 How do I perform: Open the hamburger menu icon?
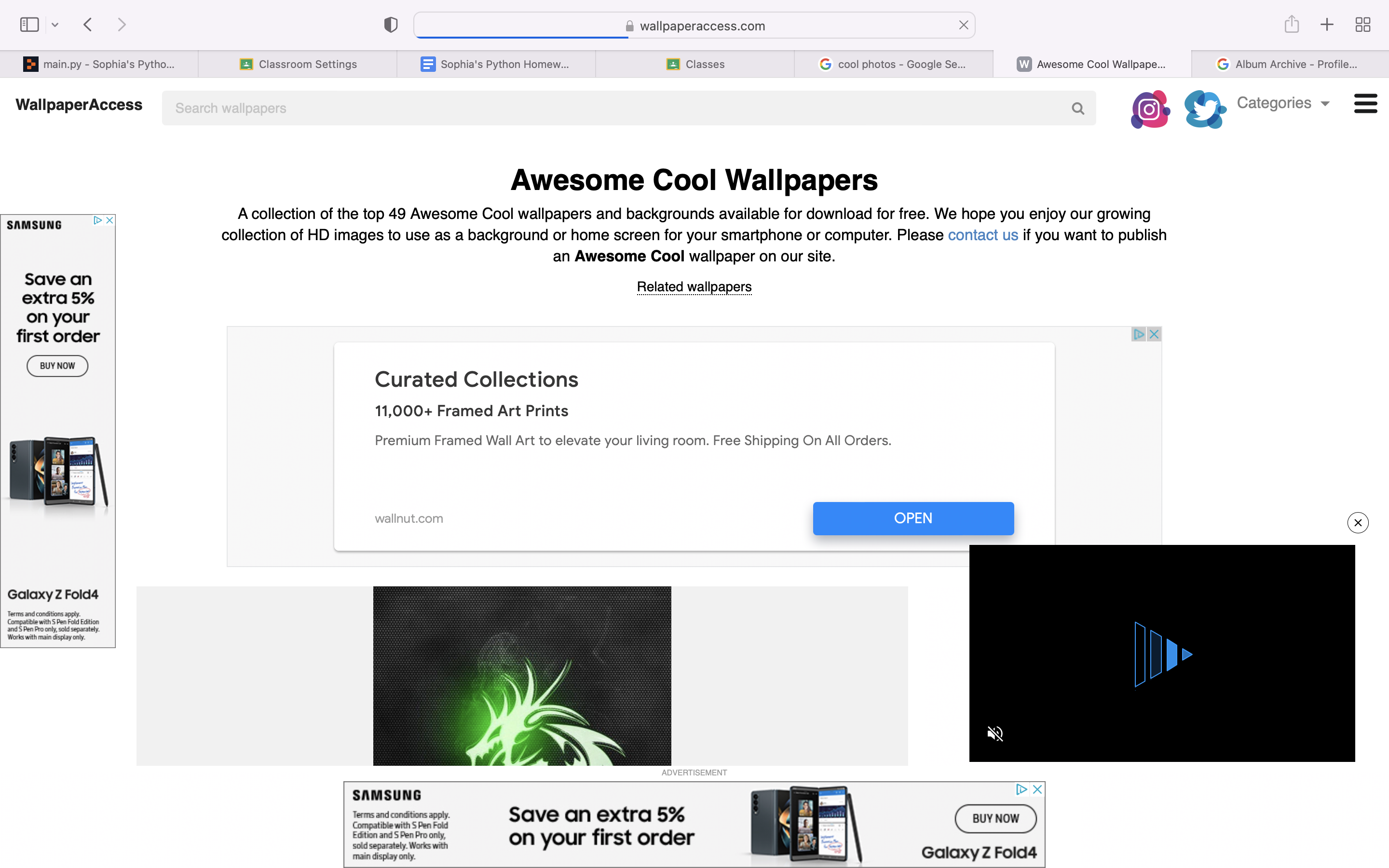[1365, 104]
